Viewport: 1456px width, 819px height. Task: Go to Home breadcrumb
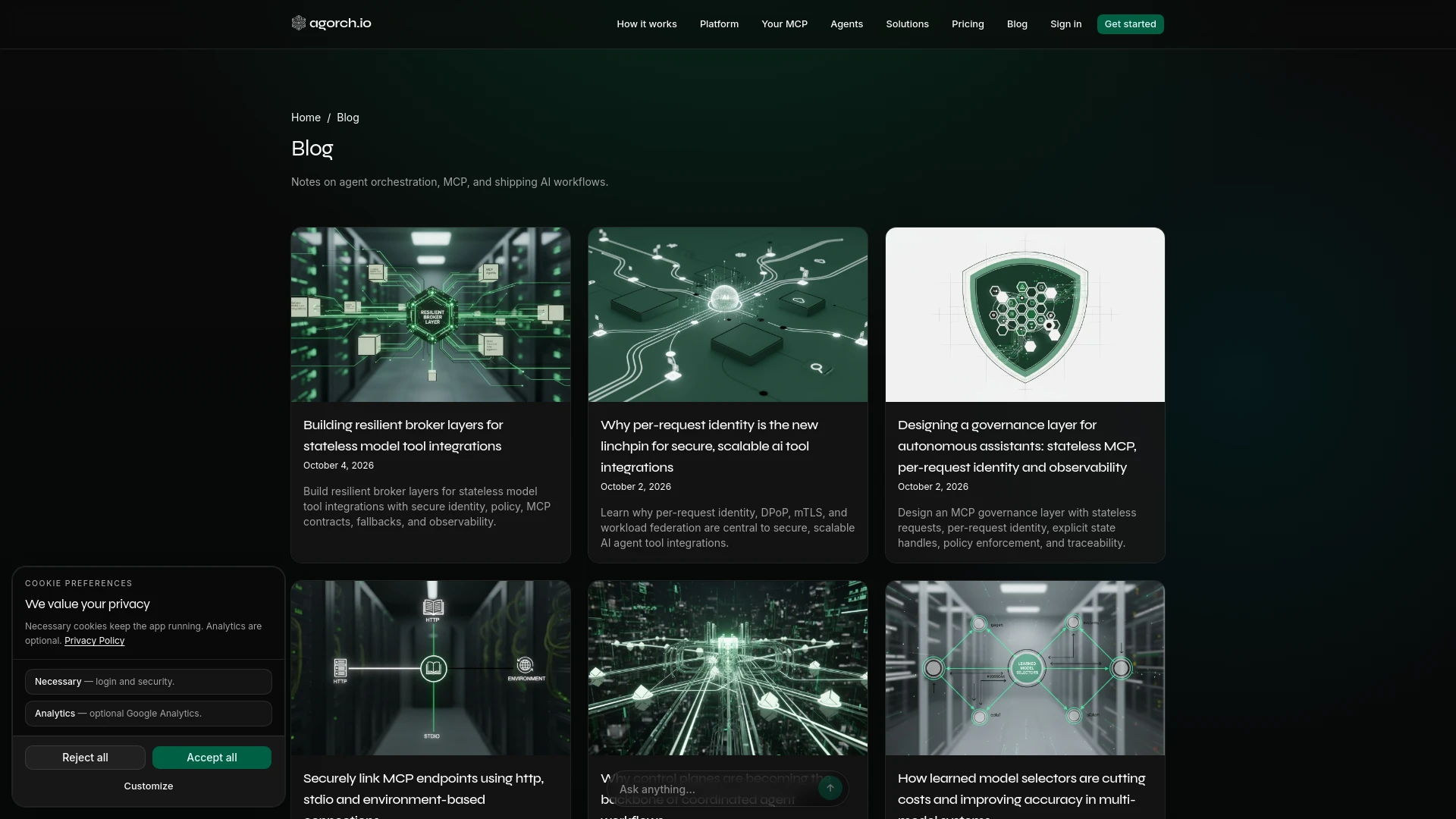click(306, 118)
